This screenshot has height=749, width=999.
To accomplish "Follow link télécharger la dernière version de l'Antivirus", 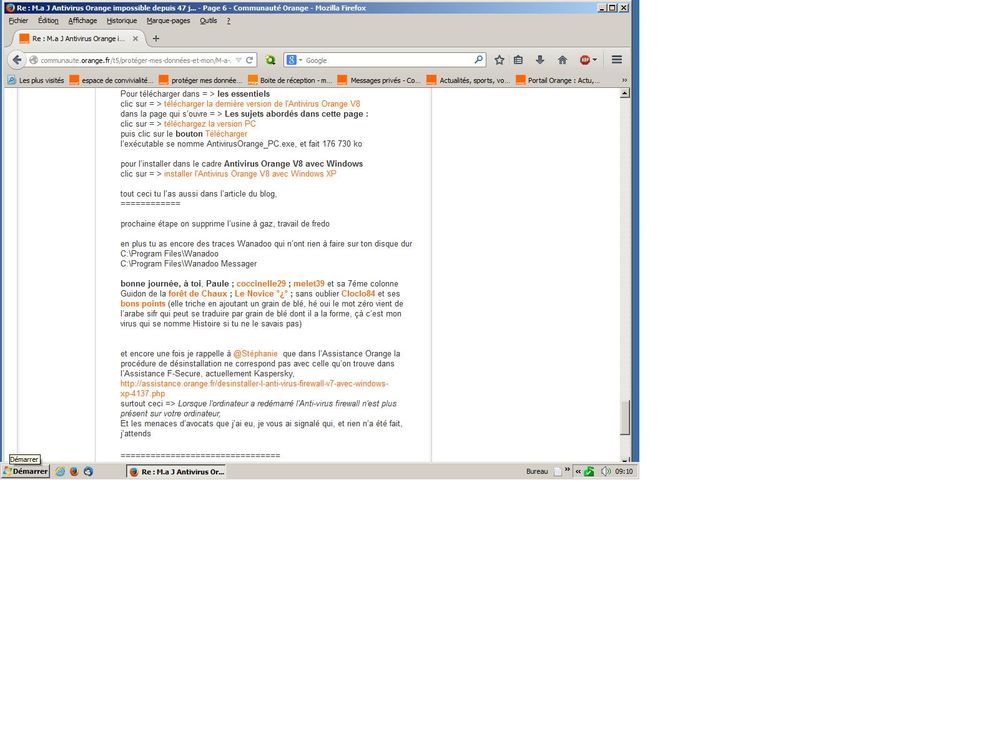I will click(262, 104).
